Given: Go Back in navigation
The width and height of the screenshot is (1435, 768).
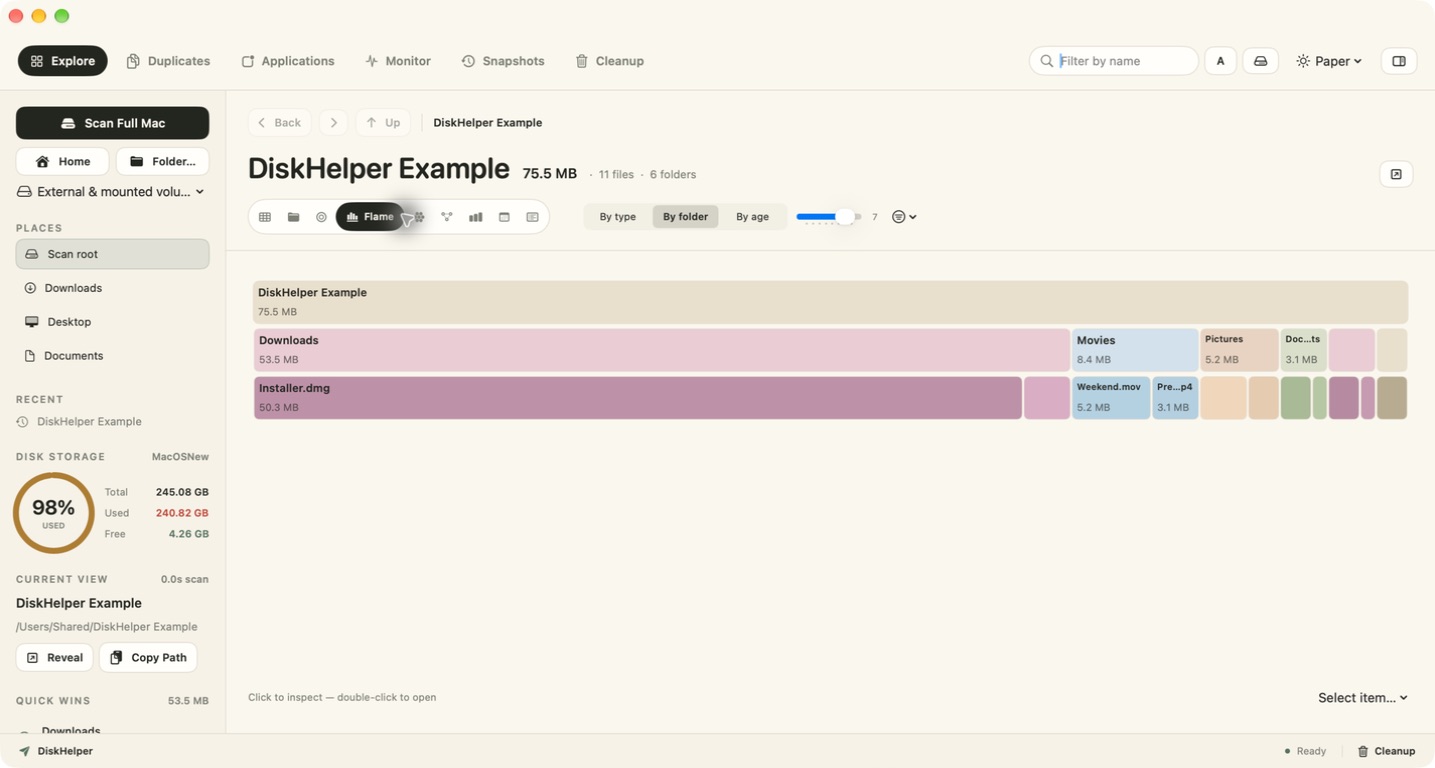Looking at the screenshot, I should coord(279,122).
